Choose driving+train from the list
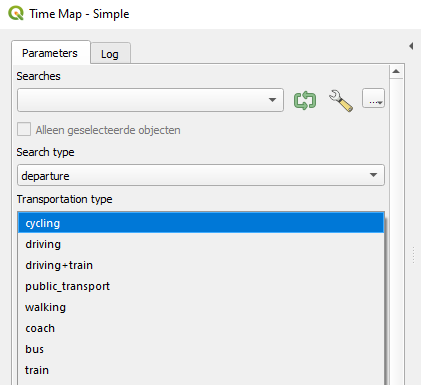The image size is (421, 385). pos(201,265)
